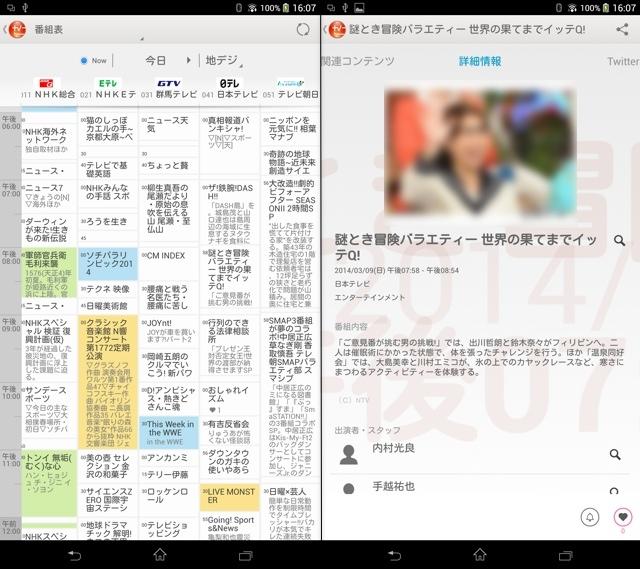Open the 今日 date dropdown
640x569 pixels.
click(x=157, y=60)
